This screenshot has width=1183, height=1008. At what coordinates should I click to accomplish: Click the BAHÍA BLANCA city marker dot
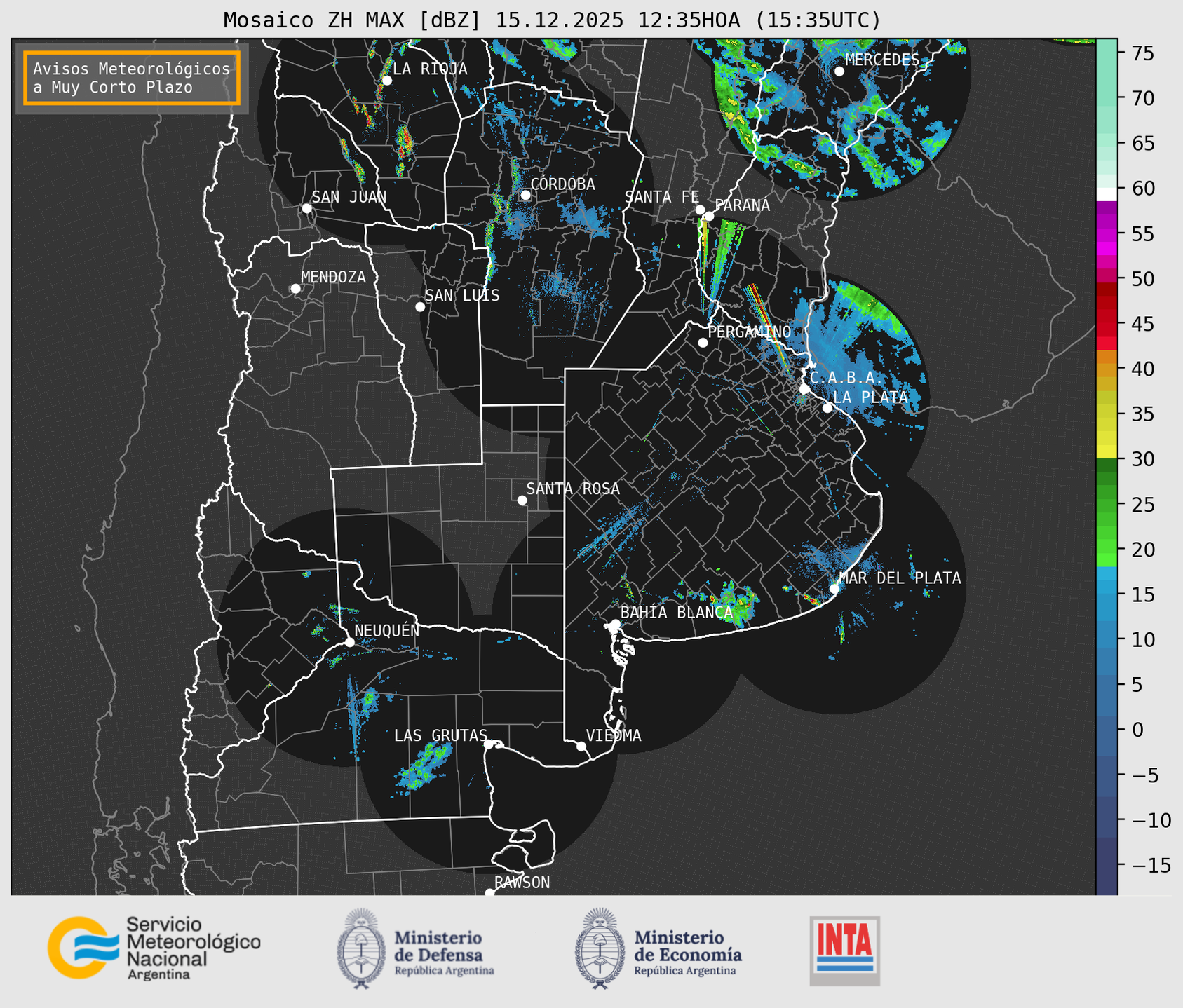tap(615, 624)
